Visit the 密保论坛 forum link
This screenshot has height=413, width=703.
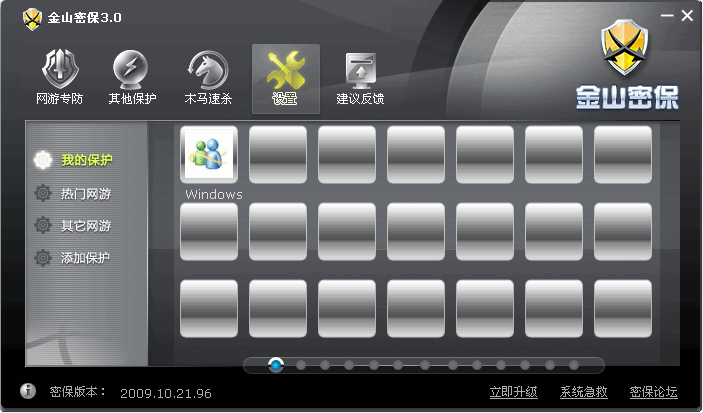pyautogui.click(x=653, y=392)
